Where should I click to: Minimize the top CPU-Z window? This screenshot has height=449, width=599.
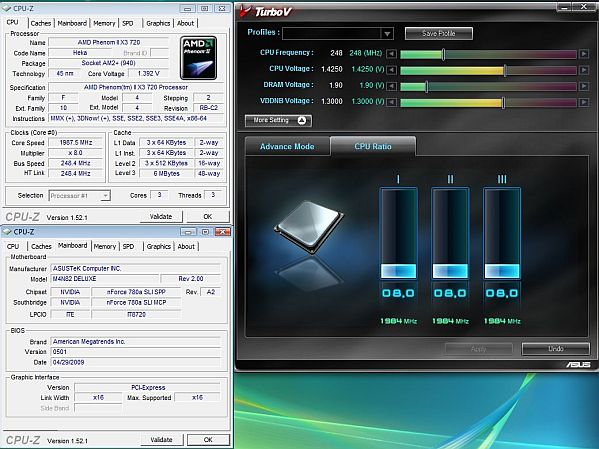187,8
